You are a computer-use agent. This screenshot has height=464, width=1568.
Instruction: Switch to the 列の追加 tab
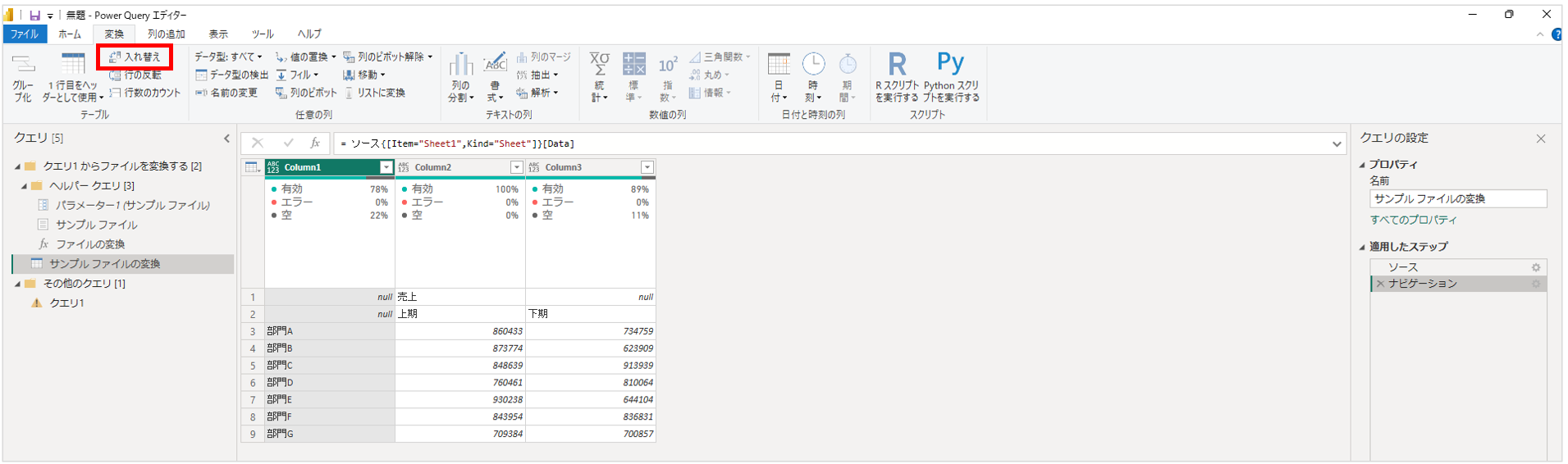coord(167,34)
